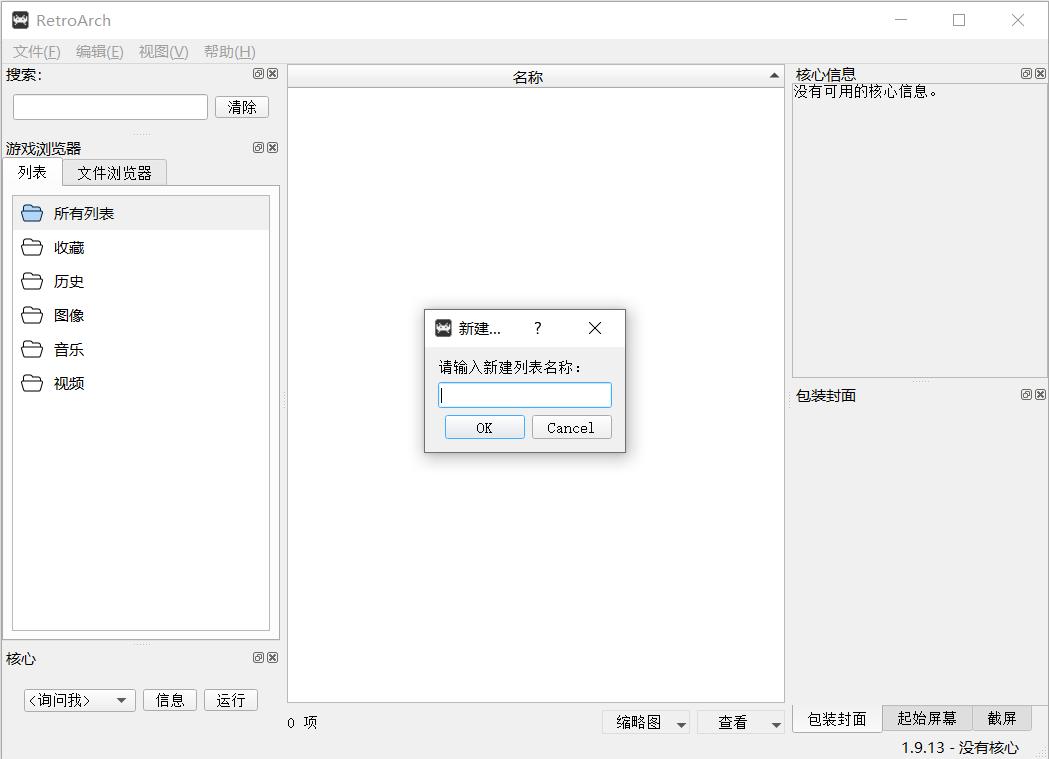
Task: Undock the 游戏浏览器 panel
Action: tap(258, 148)
